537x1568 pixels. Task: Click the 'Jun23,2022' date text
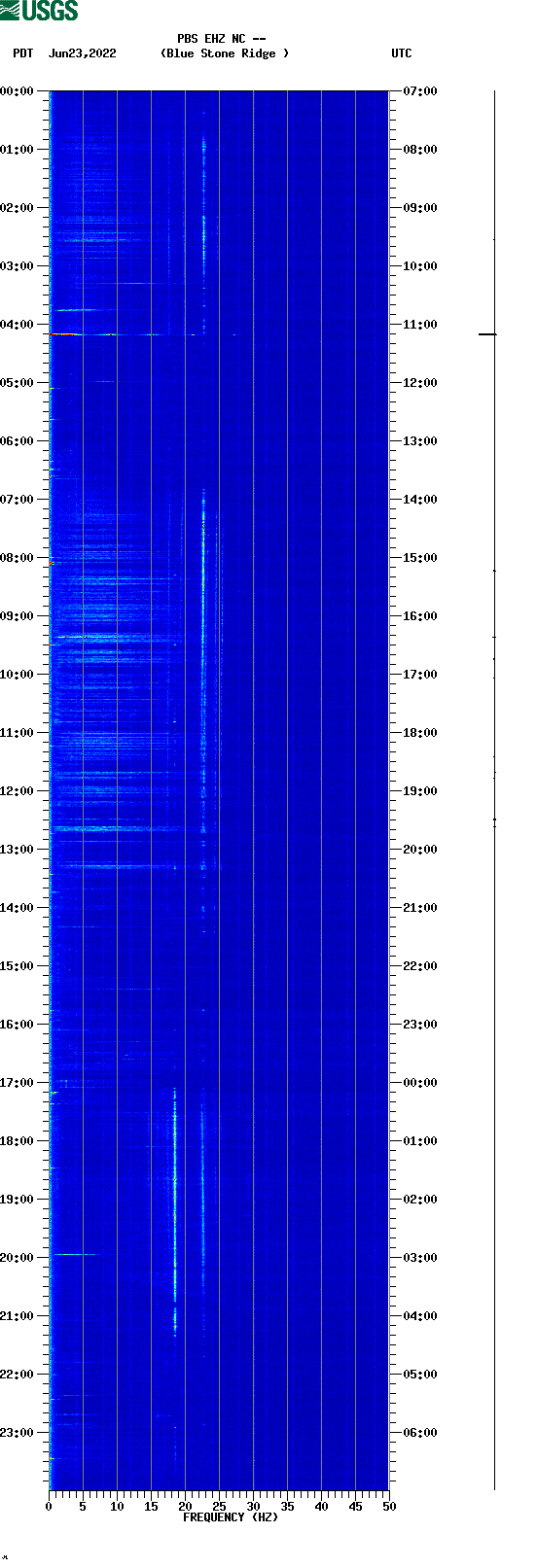click(83, 53)
